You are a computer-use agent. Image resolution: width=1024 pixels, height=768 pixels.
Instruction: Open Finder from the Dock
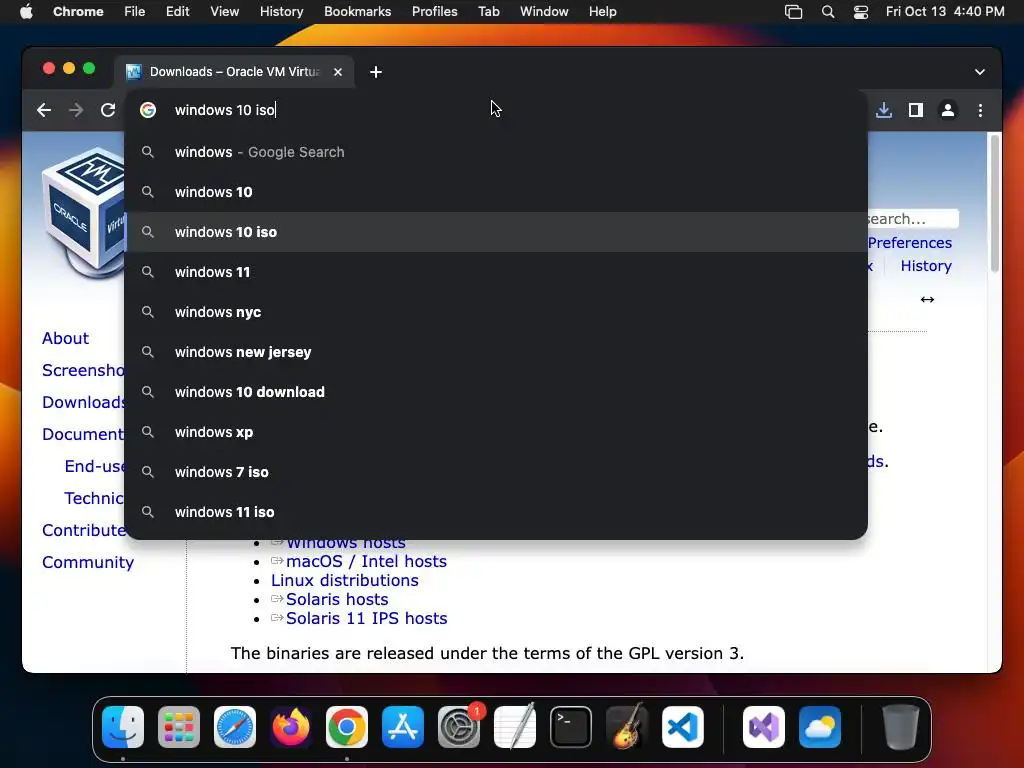click(x=123, y=727)
